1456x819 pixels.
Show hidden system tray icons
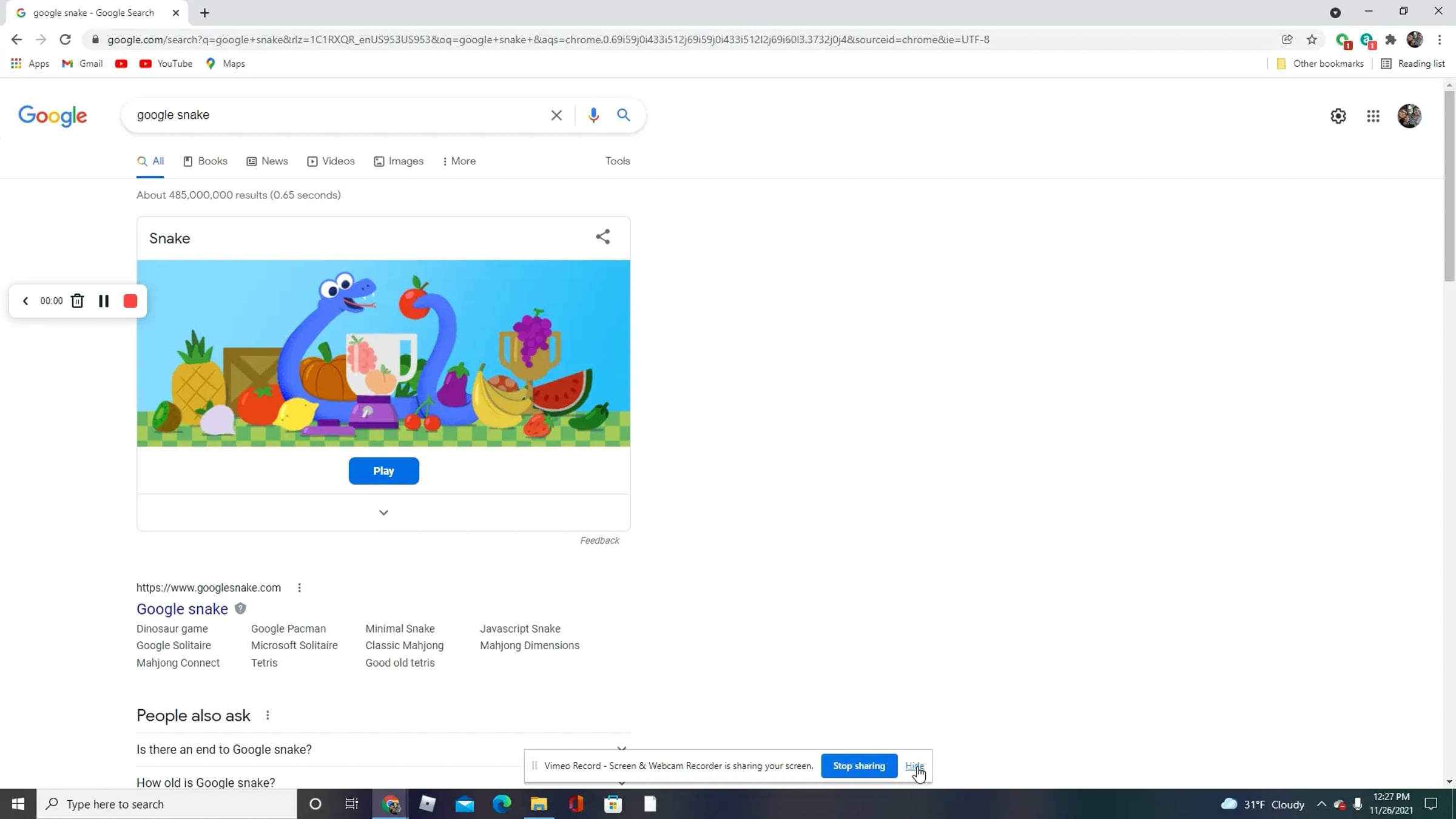coord(1321,804)
